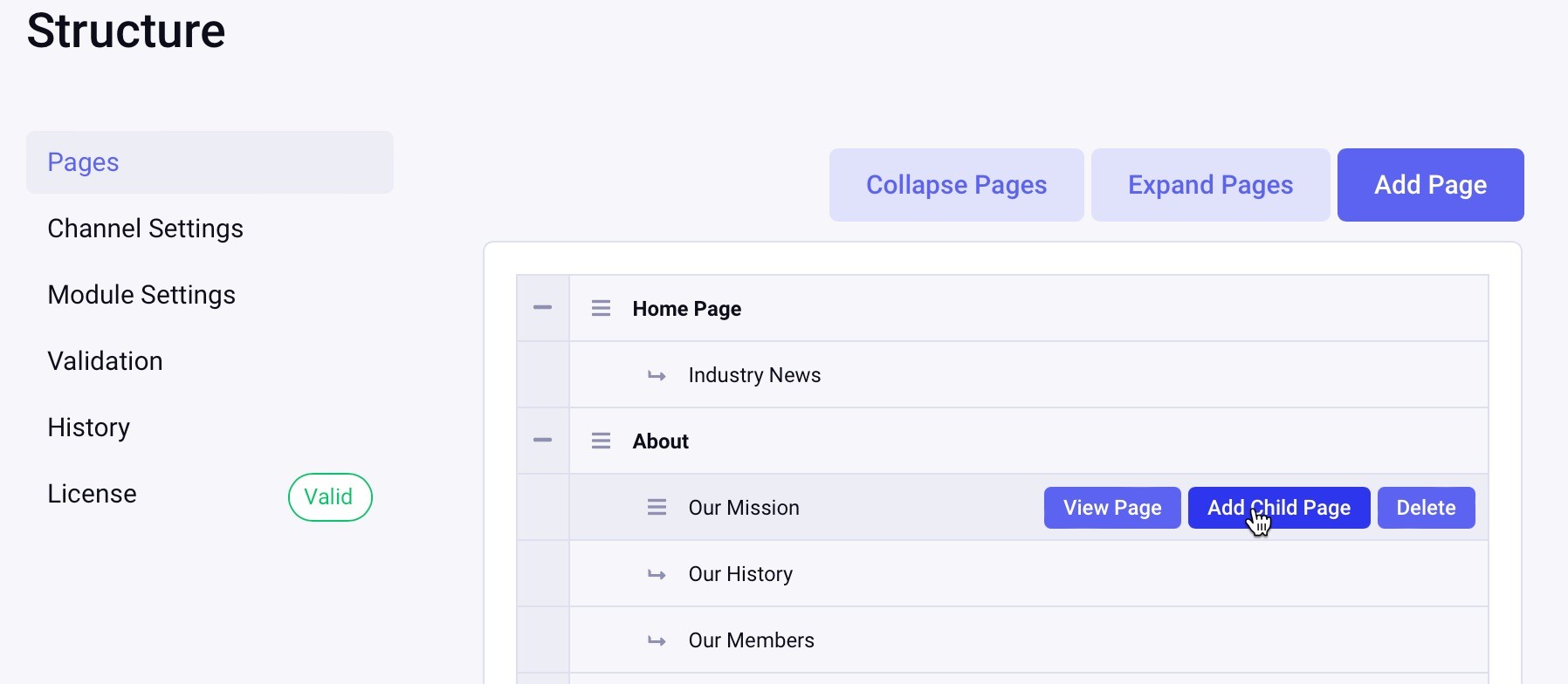Collapse the About section tree row
Viewport: 1568px width, 684px height.
point(542,441)
